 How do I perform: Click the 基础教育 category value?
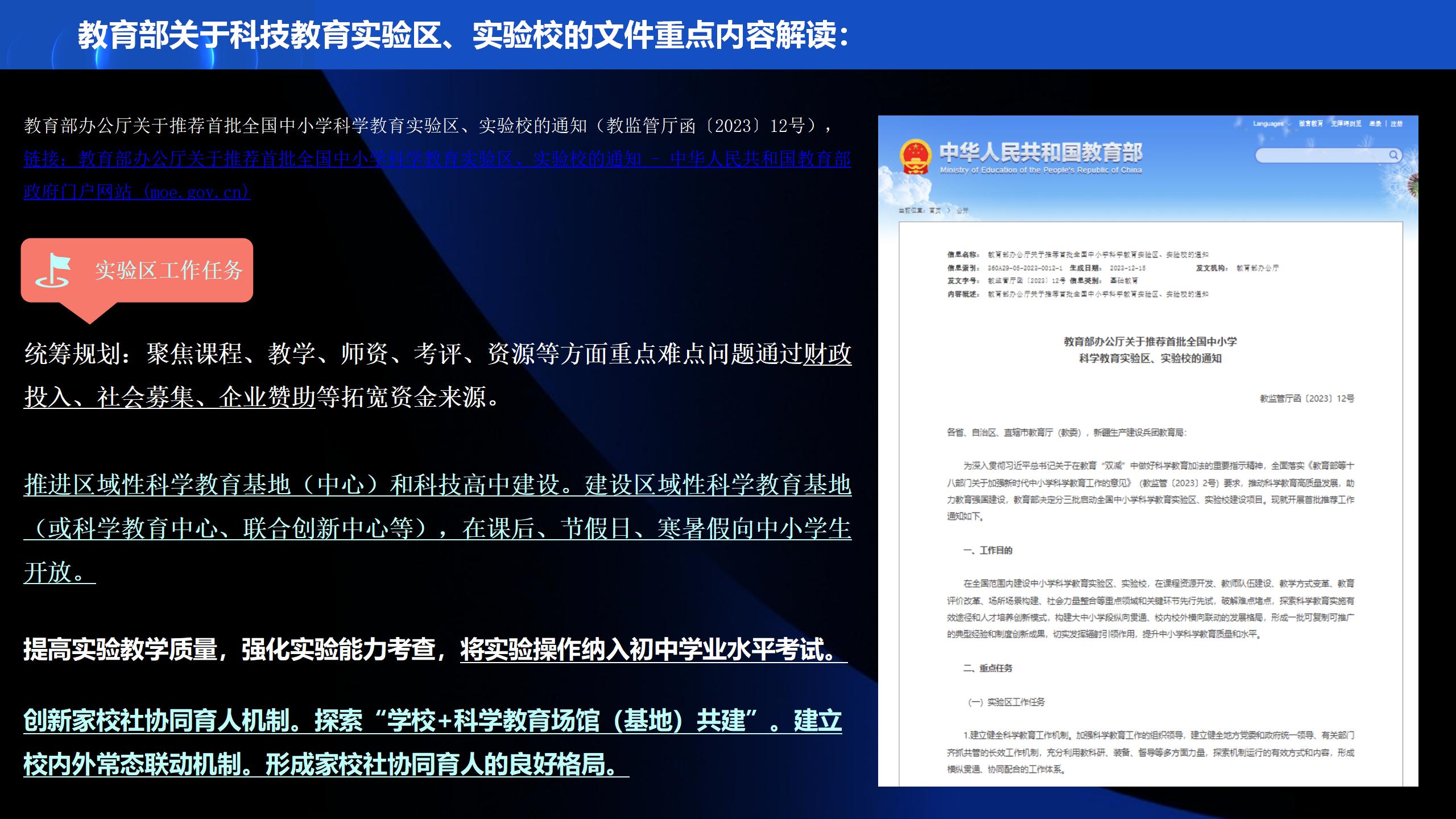[x=1124, y=281]
